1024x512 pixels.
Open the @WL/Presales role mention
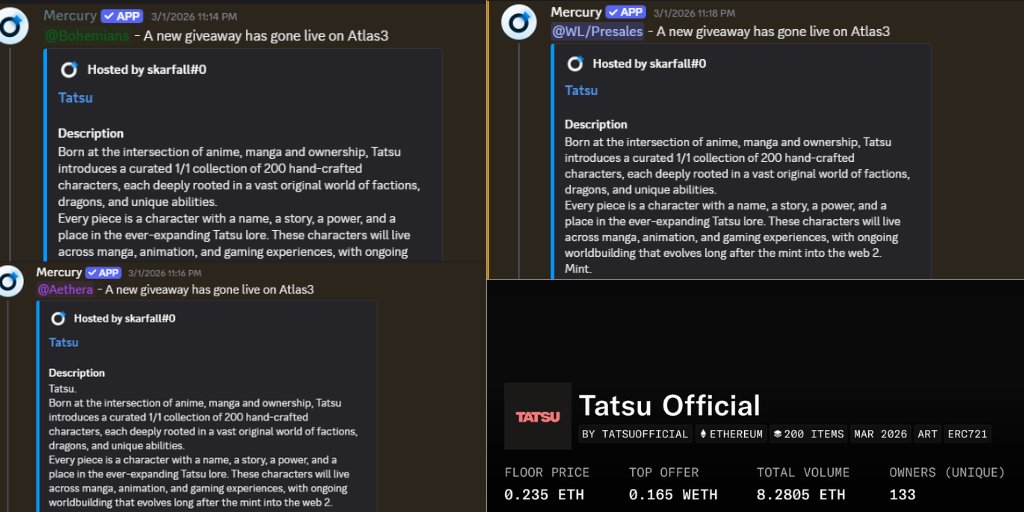click(x=598, y=31)
